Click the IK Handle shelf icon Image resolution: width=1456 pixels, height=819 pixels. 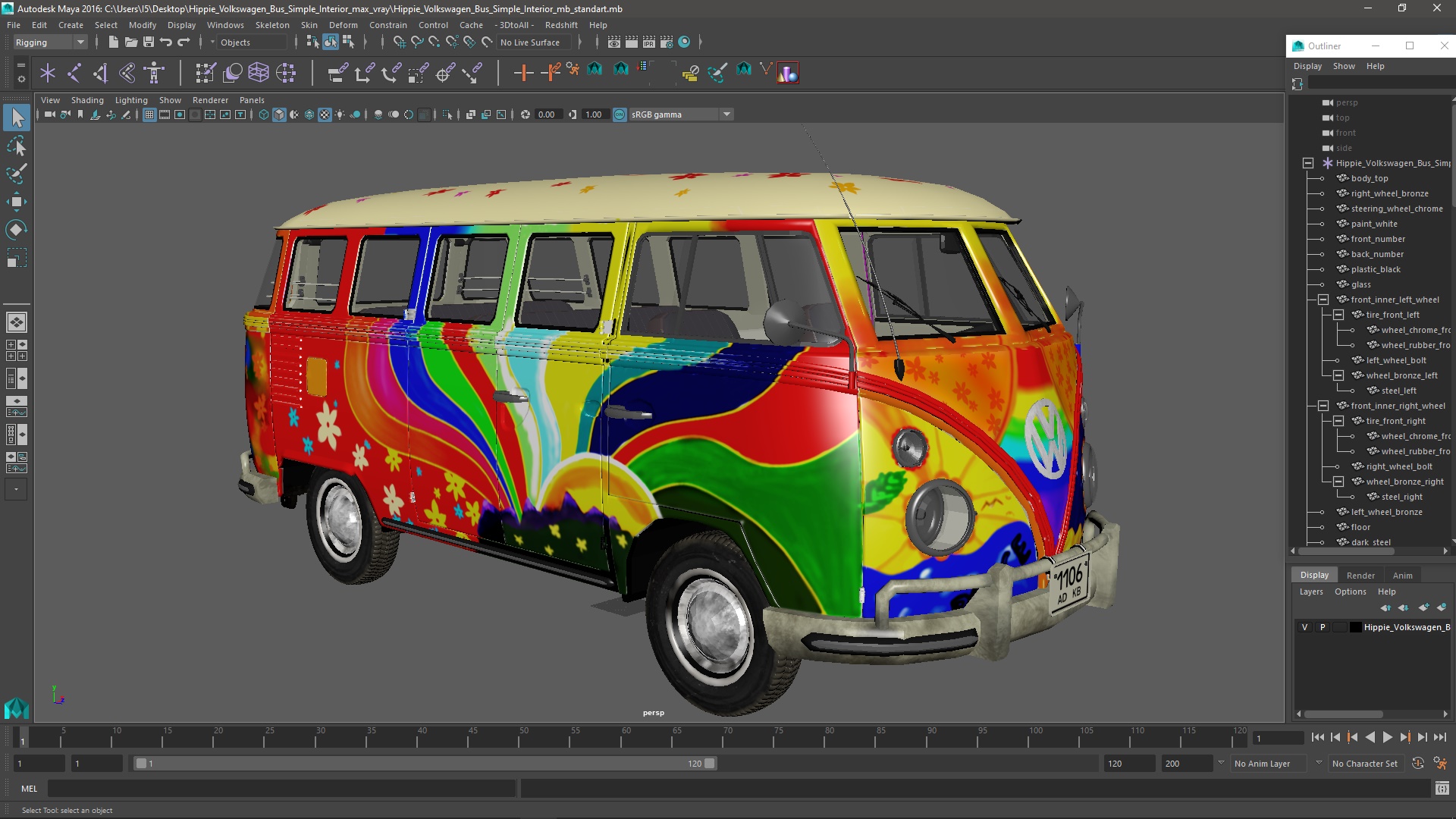coord(101,73)
